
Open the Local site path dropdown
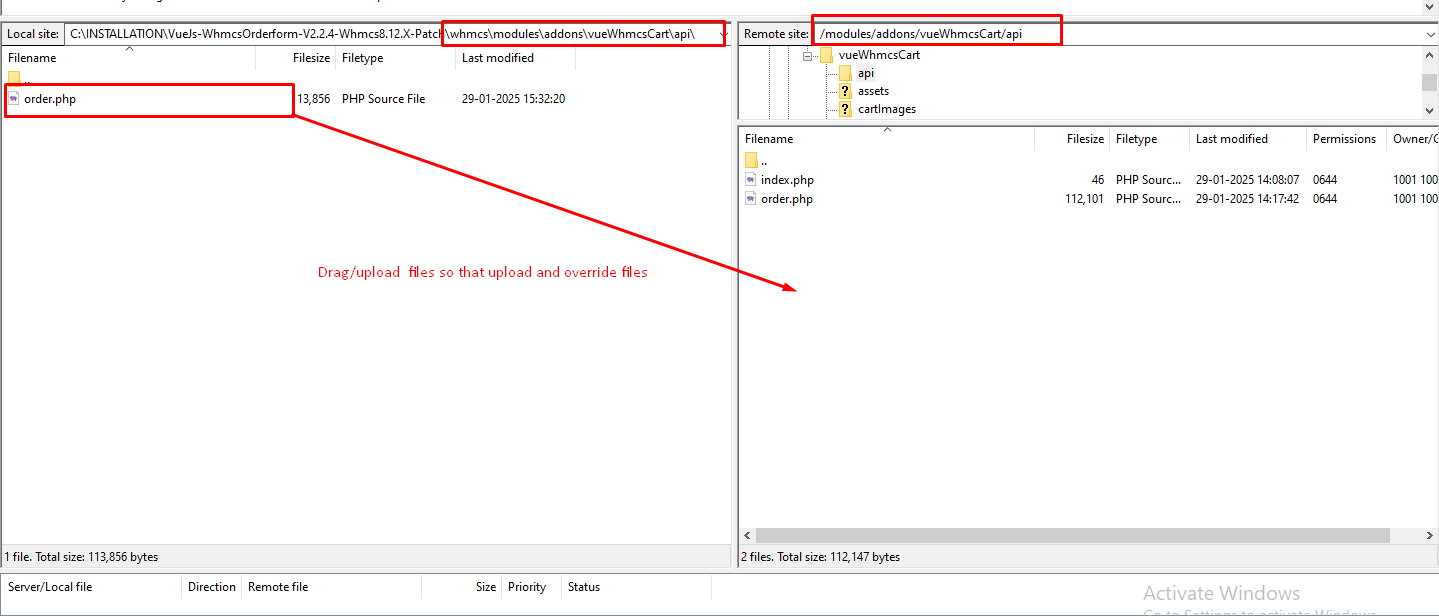[724, 34]
